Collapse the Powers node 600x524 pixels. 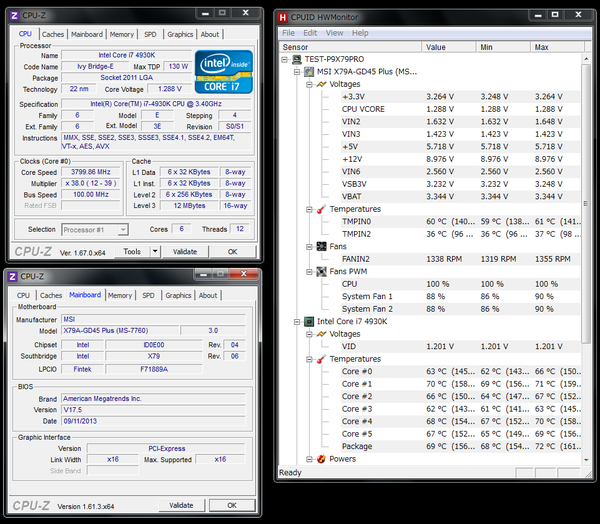click(x=309, y=459)
